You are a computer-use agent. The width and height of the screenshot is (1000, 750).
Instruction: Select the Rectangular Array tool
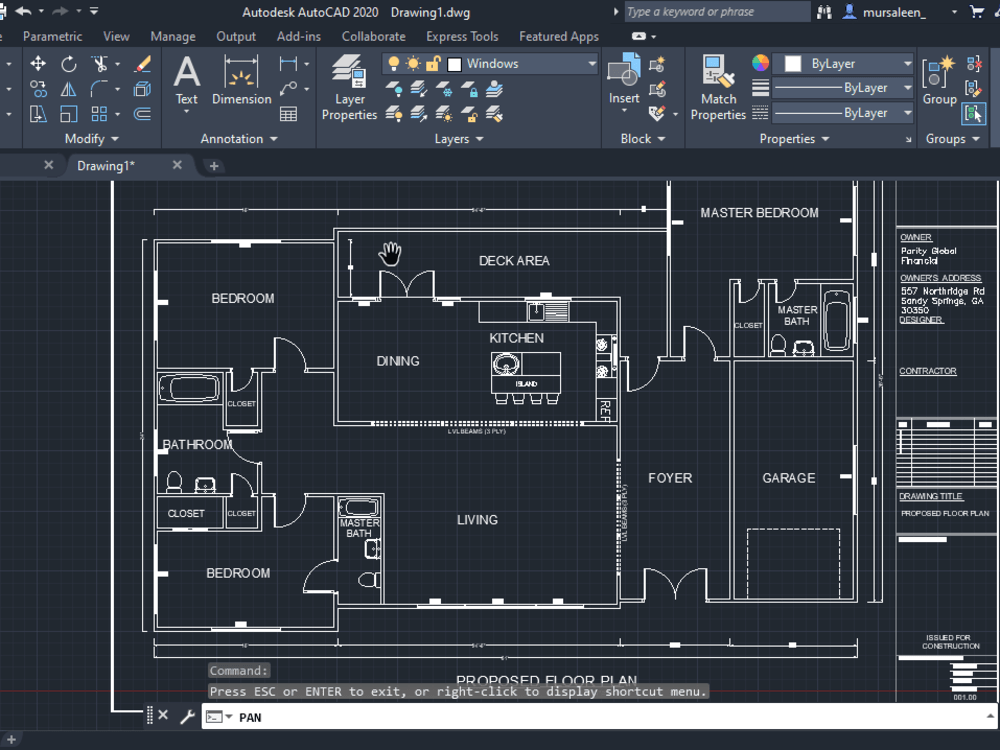click(x=99, y=114)
